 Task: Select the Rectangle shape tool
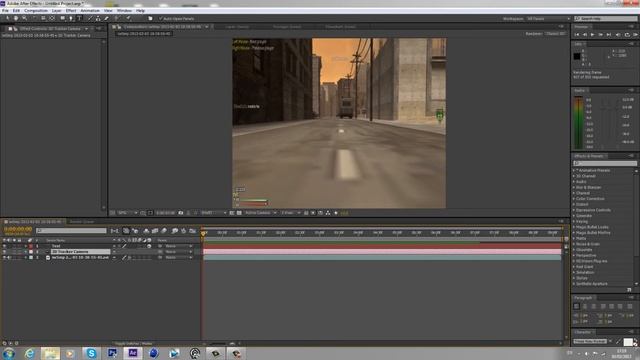click(x=62, y=18)
